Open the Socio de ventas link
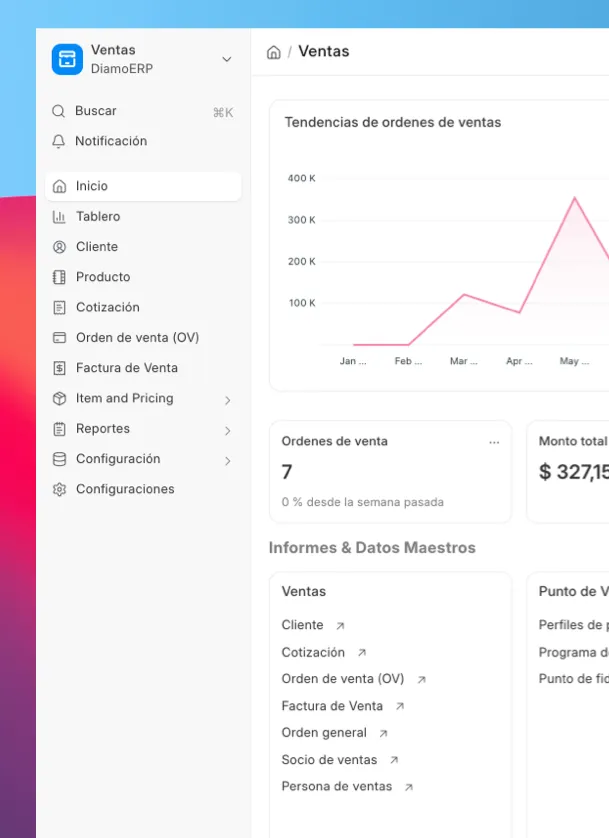 point(330,759)
